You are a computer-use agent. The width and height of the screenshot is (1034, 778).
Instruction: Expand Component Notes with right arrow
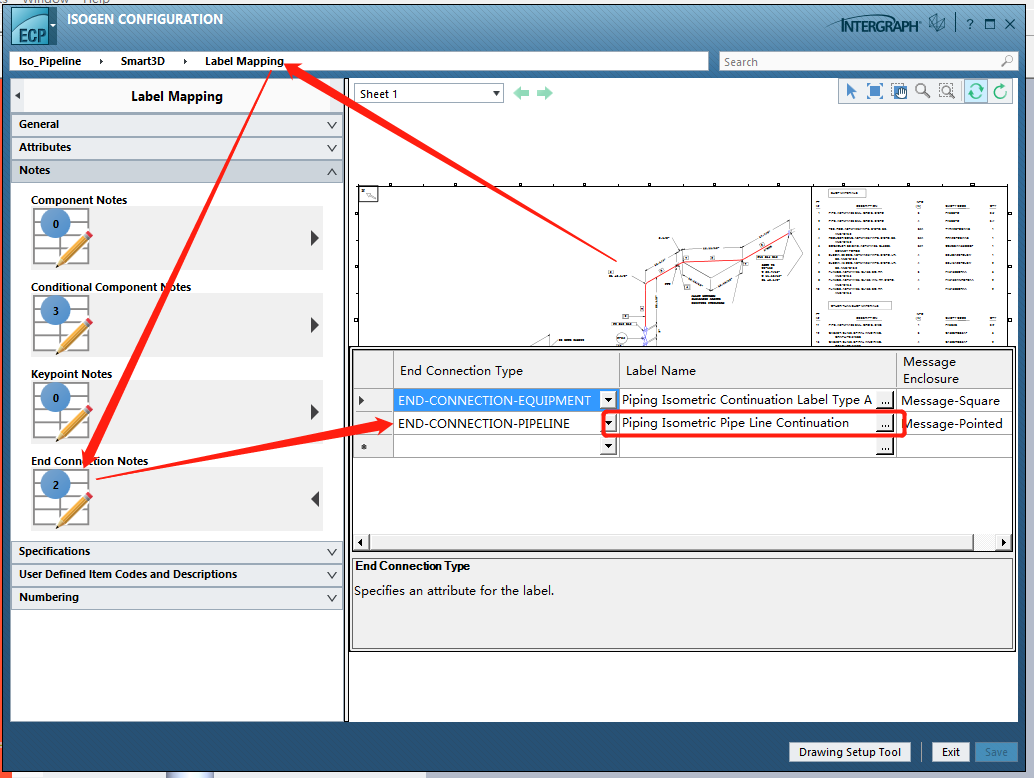coord(315,238)
